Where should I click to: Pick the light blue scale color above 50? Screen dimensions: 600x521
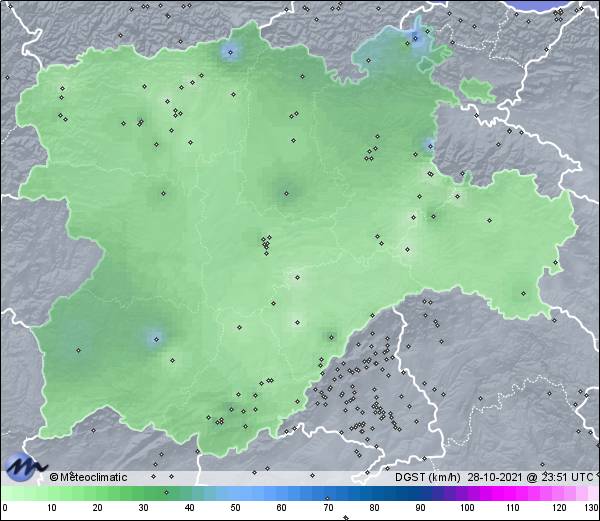[235, 493]
